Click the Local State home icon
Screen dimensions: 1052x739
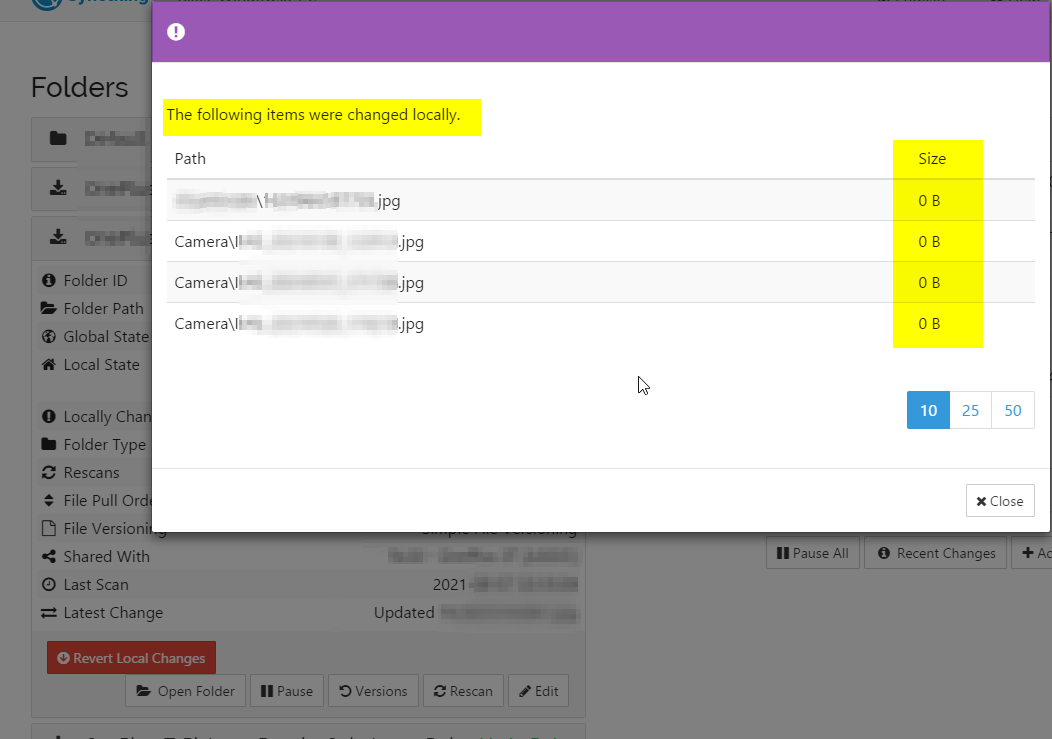(x=49, y=364)
